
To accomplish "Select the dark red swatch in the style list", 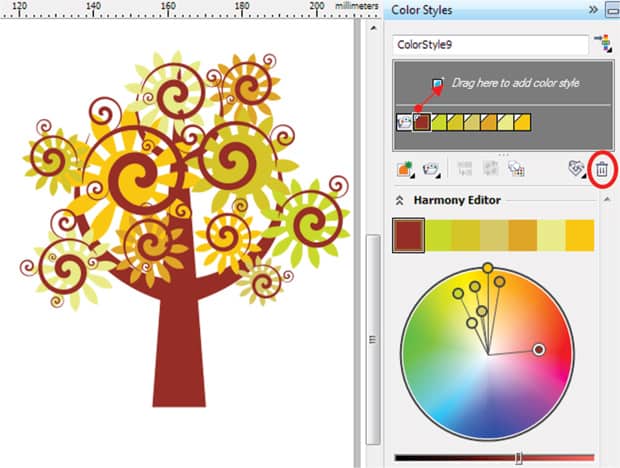I will coord(423,122).
